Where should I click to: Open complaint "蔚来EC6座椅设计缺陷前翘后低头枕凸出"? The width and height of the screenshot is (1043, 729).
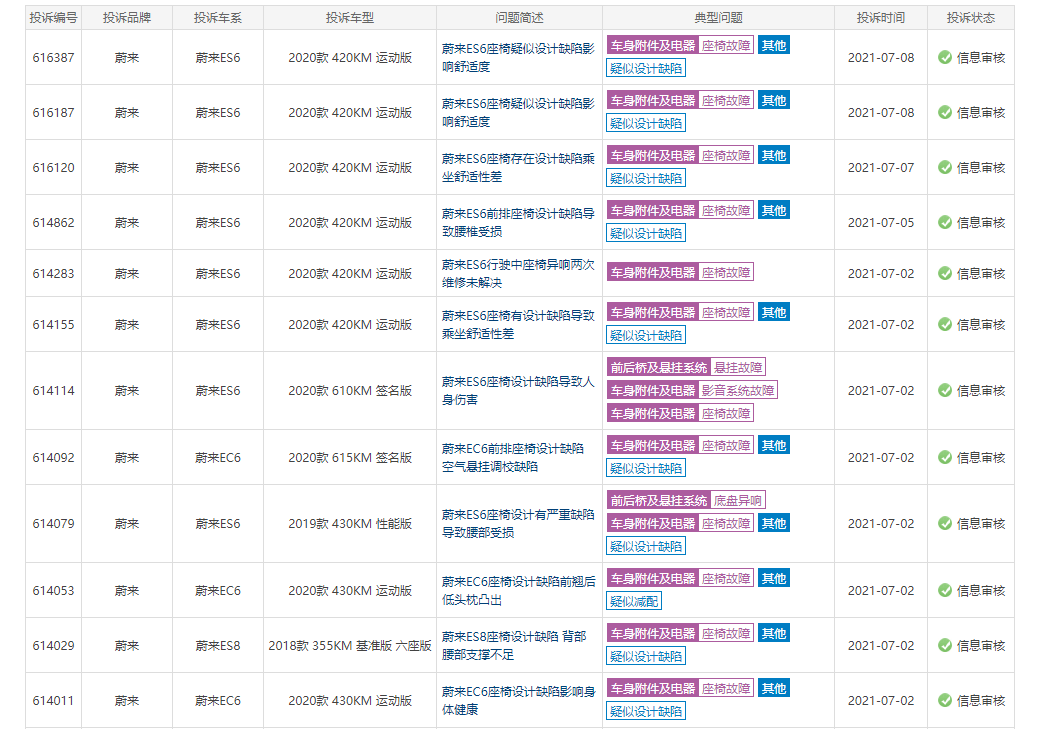(x=519, y=591)
